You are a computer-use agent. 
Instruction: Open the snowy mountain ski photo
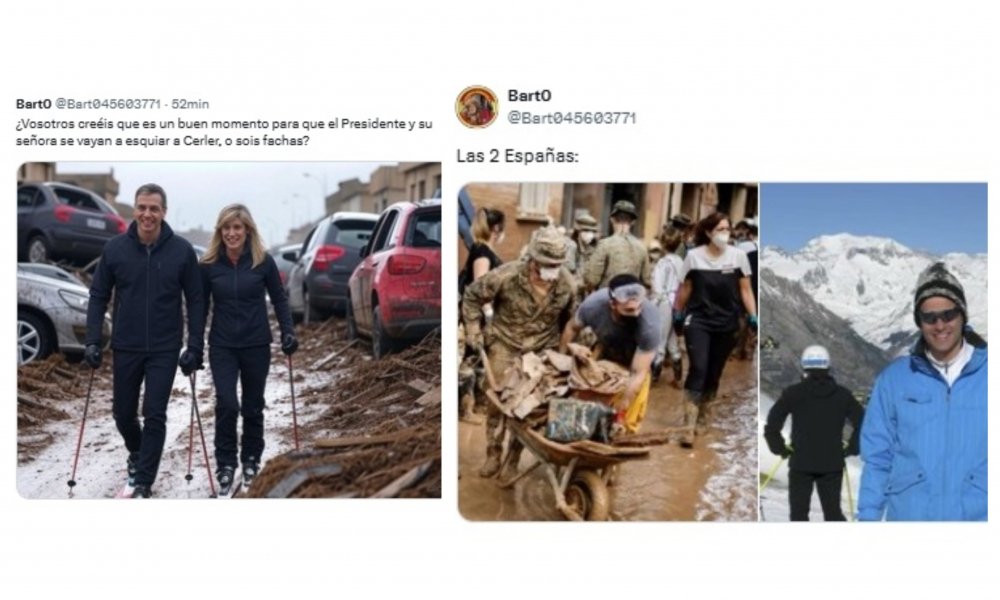point(873,351)
